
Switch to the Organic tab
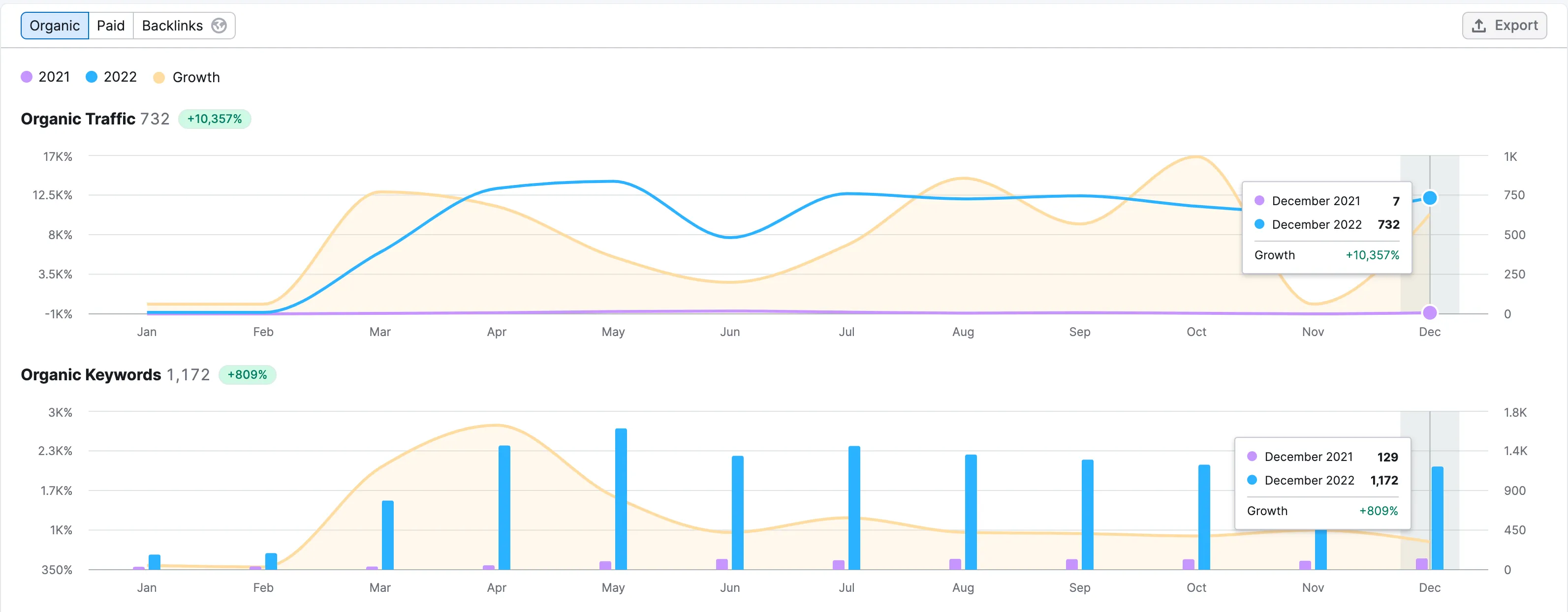coord(55,26)
